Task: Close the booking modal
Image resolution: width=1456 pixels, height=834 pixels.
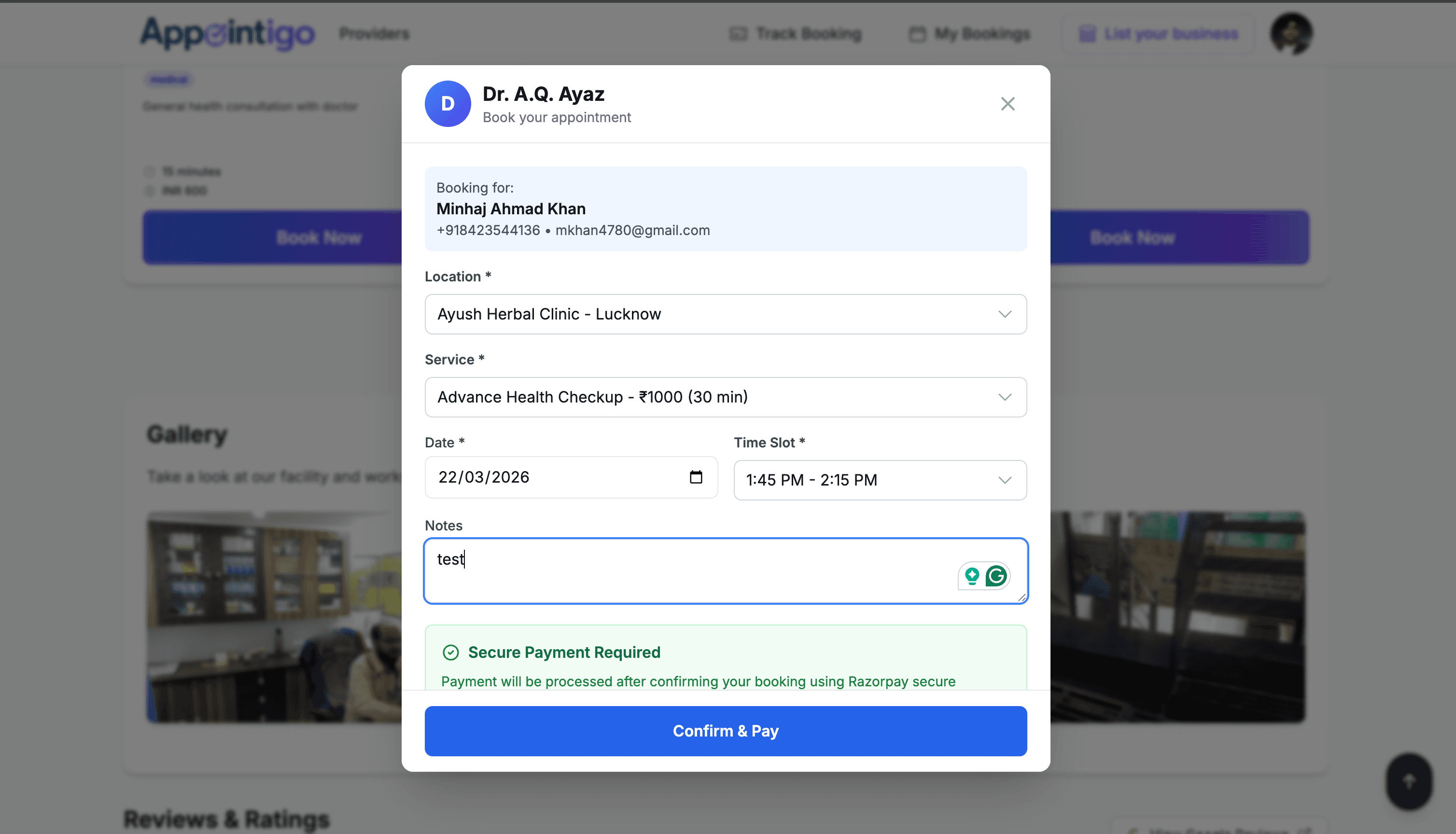Action: point(1008,104)
